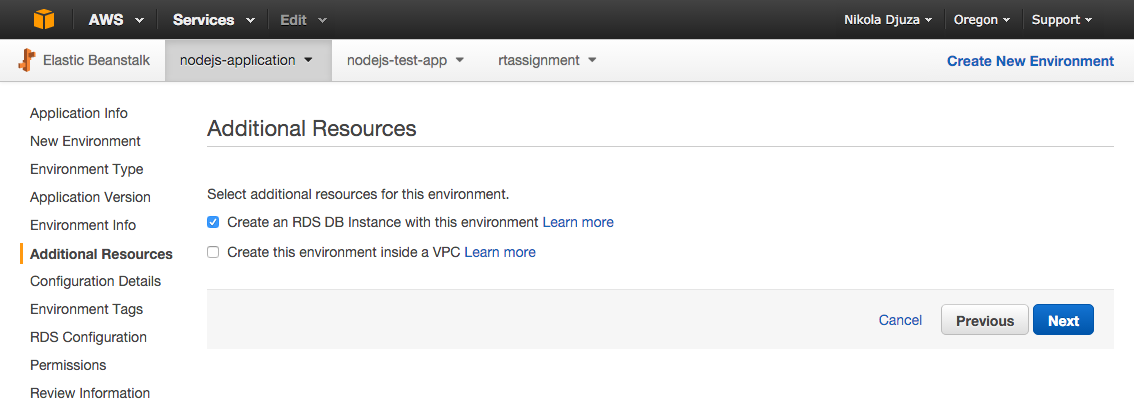Open the Nikola Djuza account menu
The height and width of the screenshot is (414, 1134).
pyautogui.click(x=887, y=20)
